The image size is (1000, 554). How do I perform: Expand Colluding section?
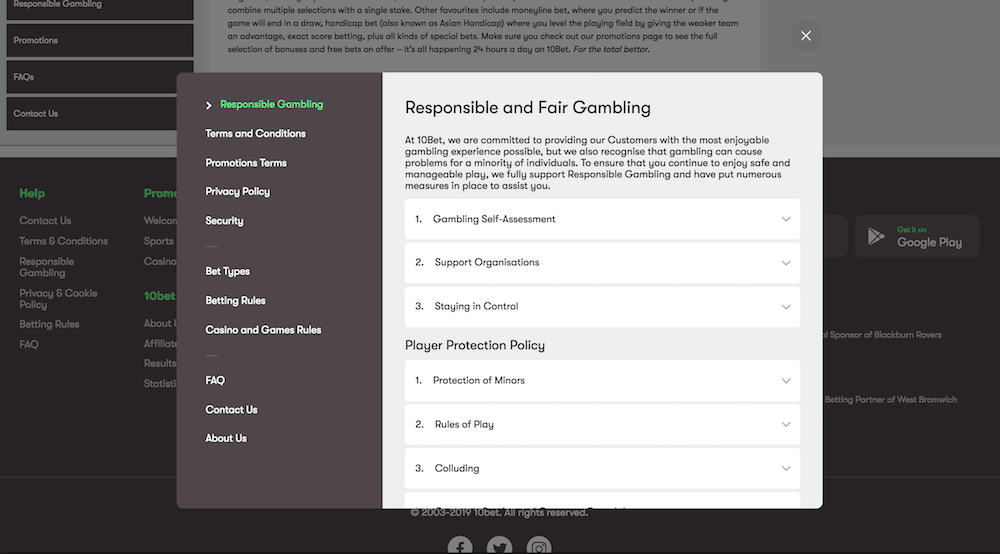(x=602, y=469)
